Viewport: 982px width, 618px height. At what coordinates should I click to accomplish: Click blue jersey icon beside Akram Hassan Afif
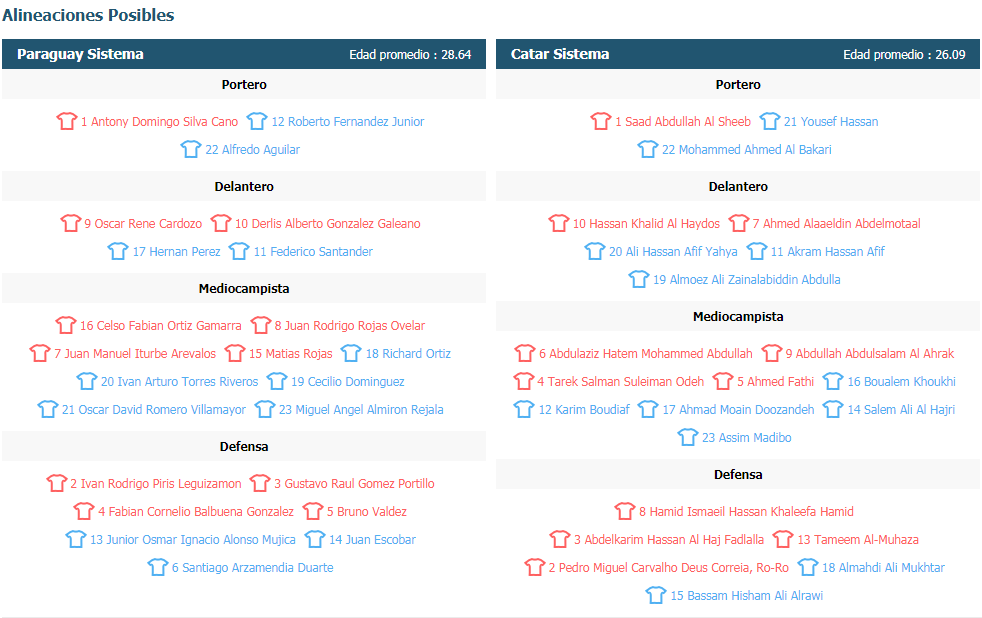[x=757, y=251]
